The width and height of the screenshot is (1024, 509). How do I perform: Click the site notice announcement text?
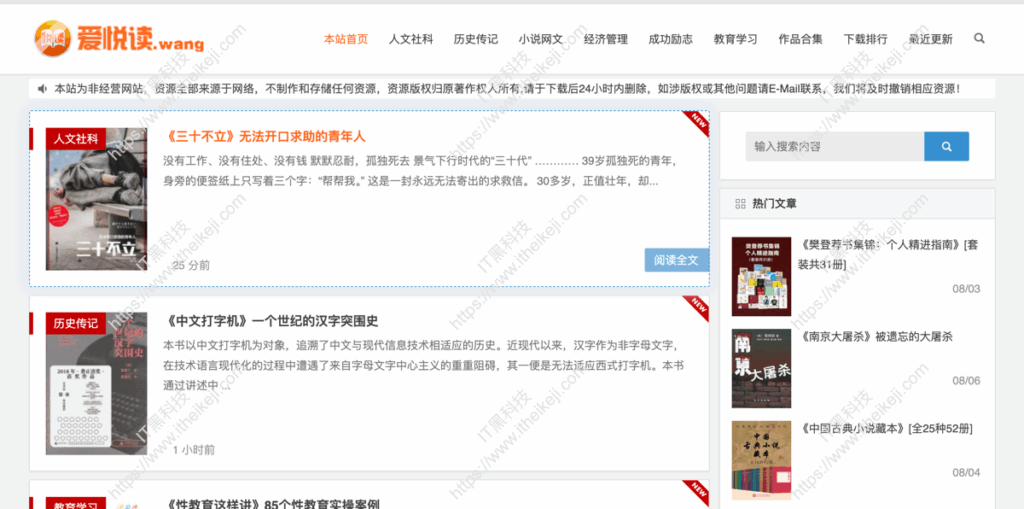click(x=507, y=88)
